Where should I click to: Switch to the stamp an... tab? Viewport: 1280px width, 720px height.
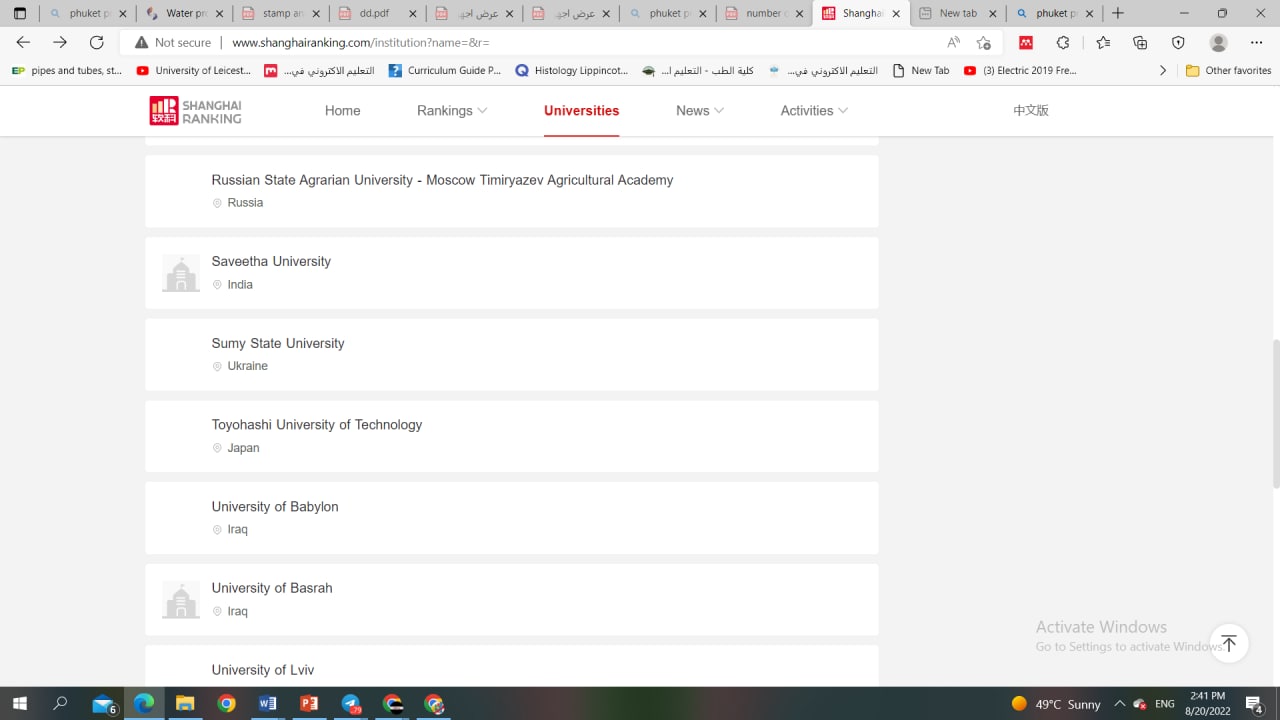279,13
